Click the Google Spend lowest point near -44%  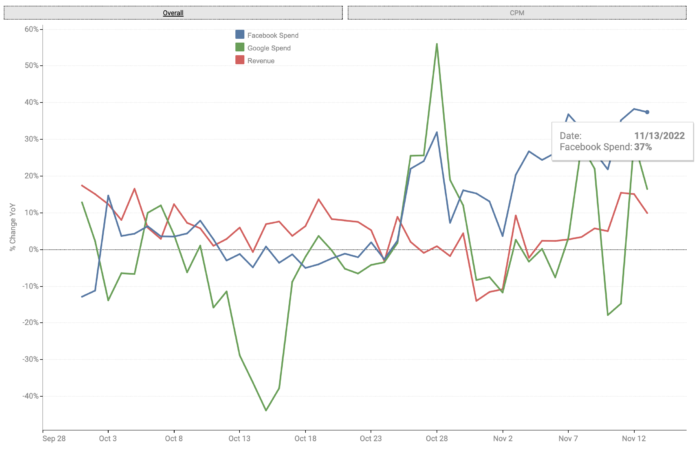click(x=266, y=410)
